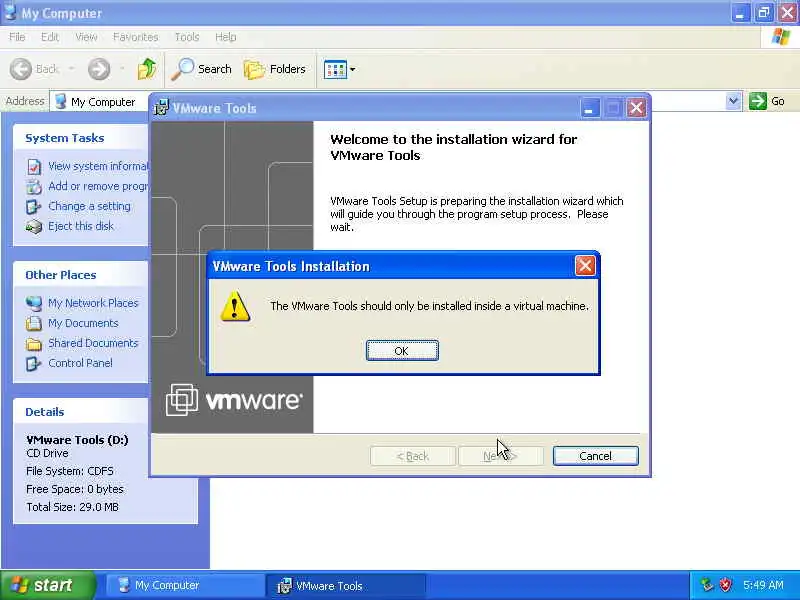The image size is (800, 600).
Task: Click the Search toolbar button
Action: pyautogui.click(x=201, y=69)
